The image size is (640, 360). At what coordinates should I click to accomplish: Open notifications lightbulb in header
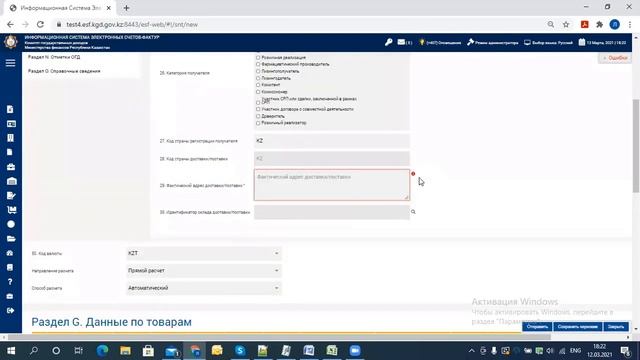(x=422, y=42)
